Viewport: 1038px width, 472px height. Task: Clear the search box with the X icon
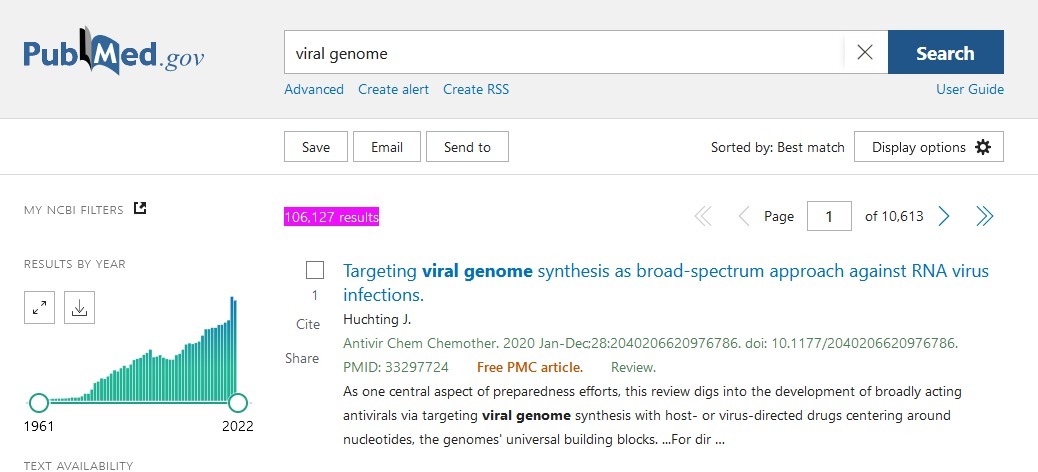tap(865, 53)
